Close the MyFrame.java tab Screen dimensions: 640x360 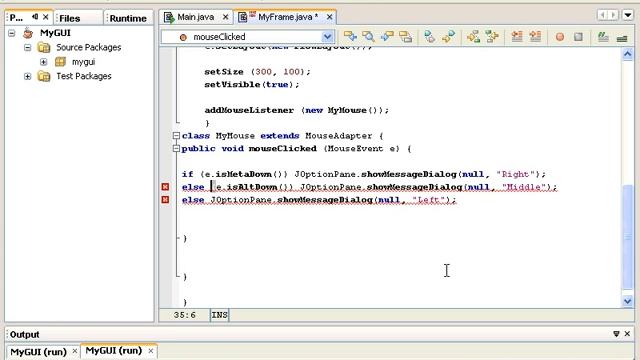tap(329, 17)
